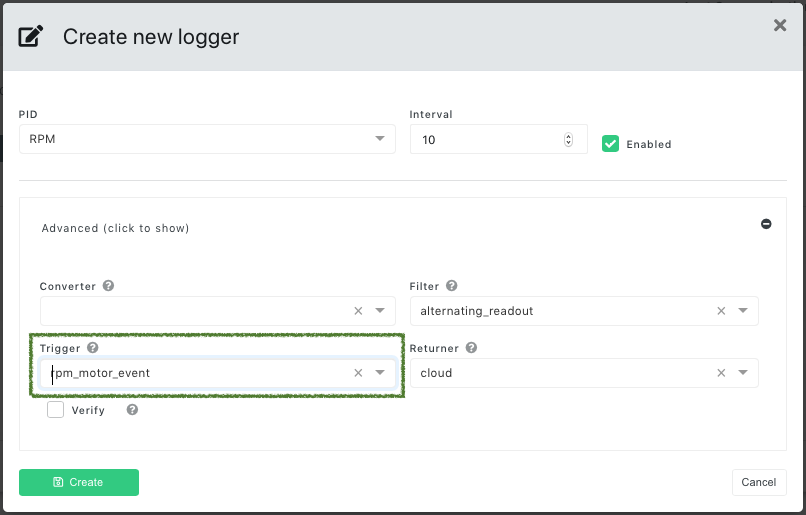Open the Returner help question mark
This screenshot has height=515, width=806.
click(x=471, y=348)
